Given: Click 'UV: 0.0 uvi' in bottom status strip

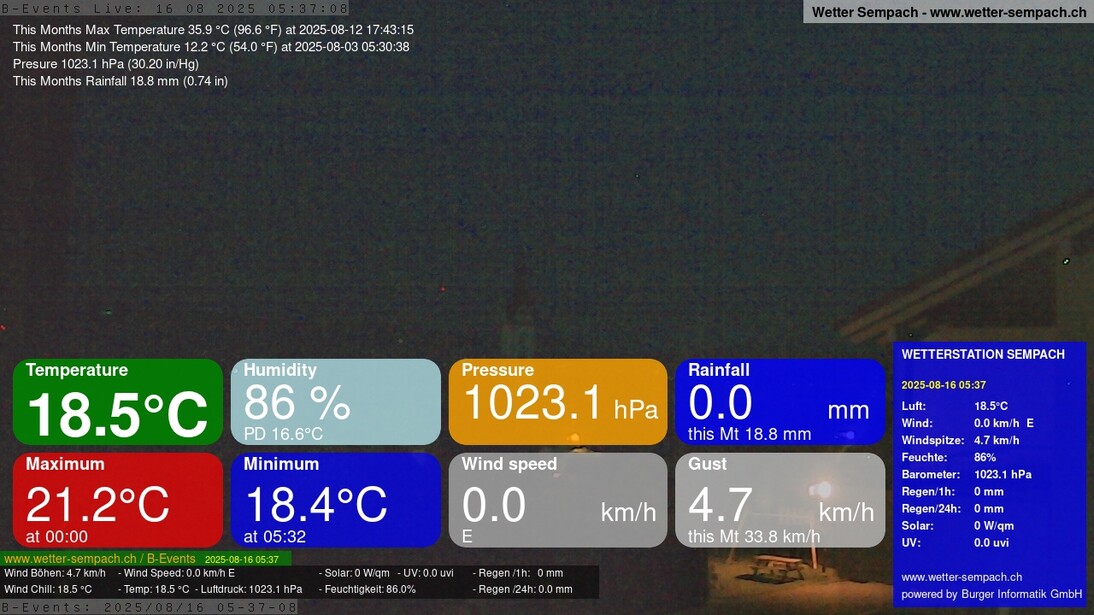Looking at the screenshot, I should 428,573.
